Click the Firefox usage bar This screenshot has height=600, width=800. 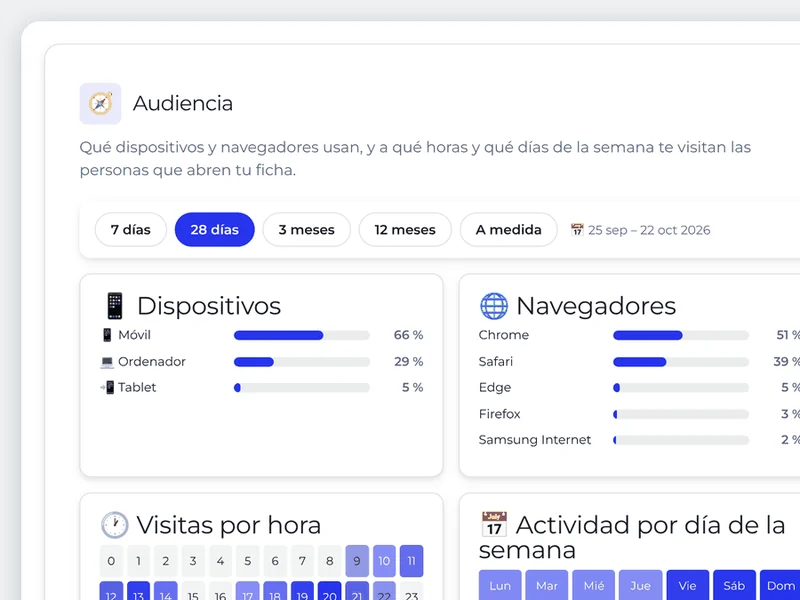pos(681,414)
